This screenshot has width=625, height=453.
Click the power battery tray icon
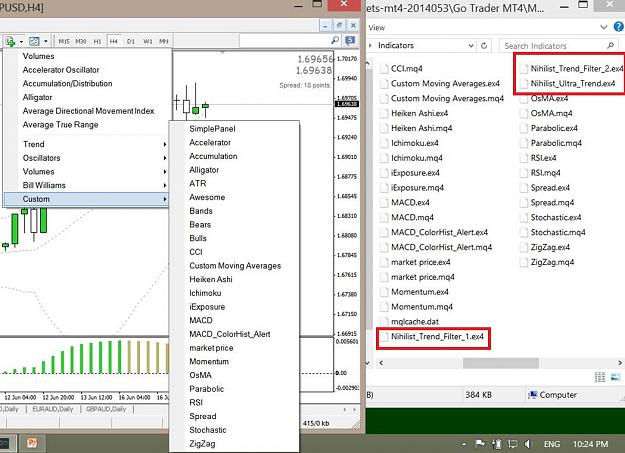497,444
